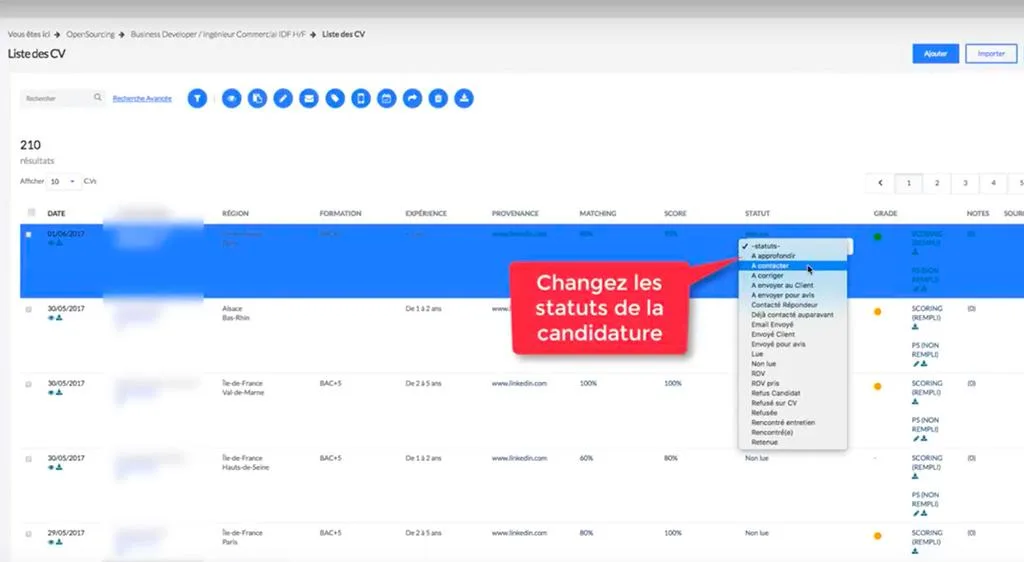Open Business Developer breadcrumb link

pos(217,34)
